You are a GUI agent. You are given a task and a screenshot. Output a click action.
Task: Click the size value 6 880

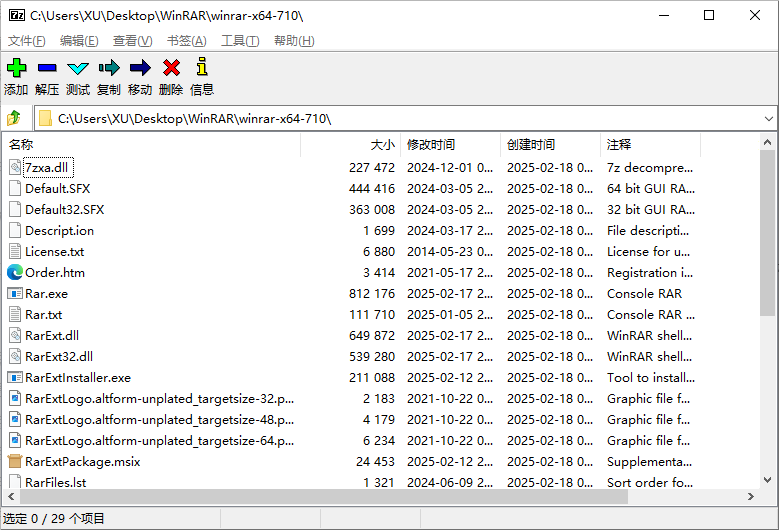point(379,252)
